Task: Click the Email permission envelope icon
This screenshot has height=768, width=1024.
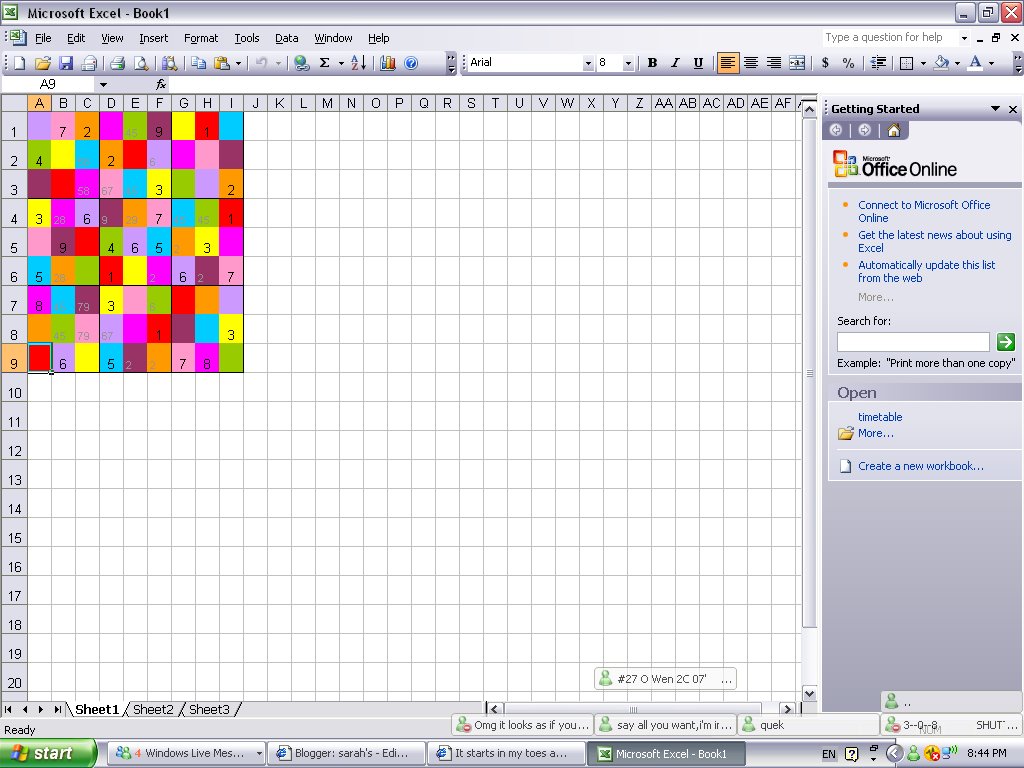Action: coord(89,63)
